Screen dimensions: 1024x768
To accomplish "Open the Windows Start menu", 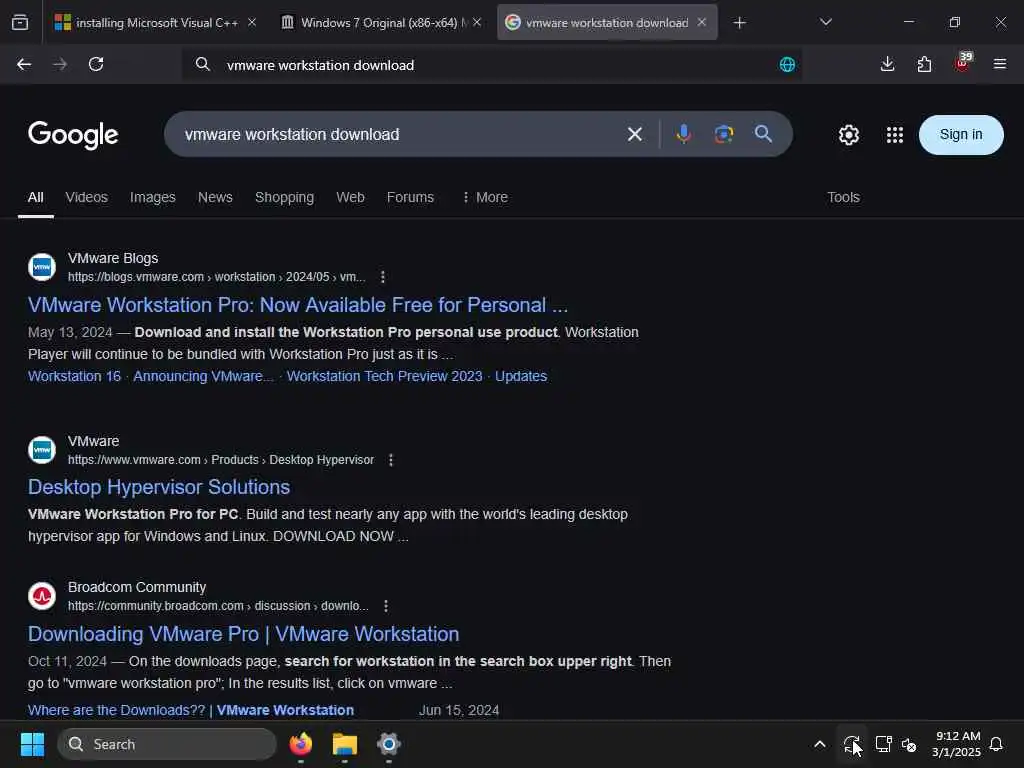I will click(x=32, y=744).
